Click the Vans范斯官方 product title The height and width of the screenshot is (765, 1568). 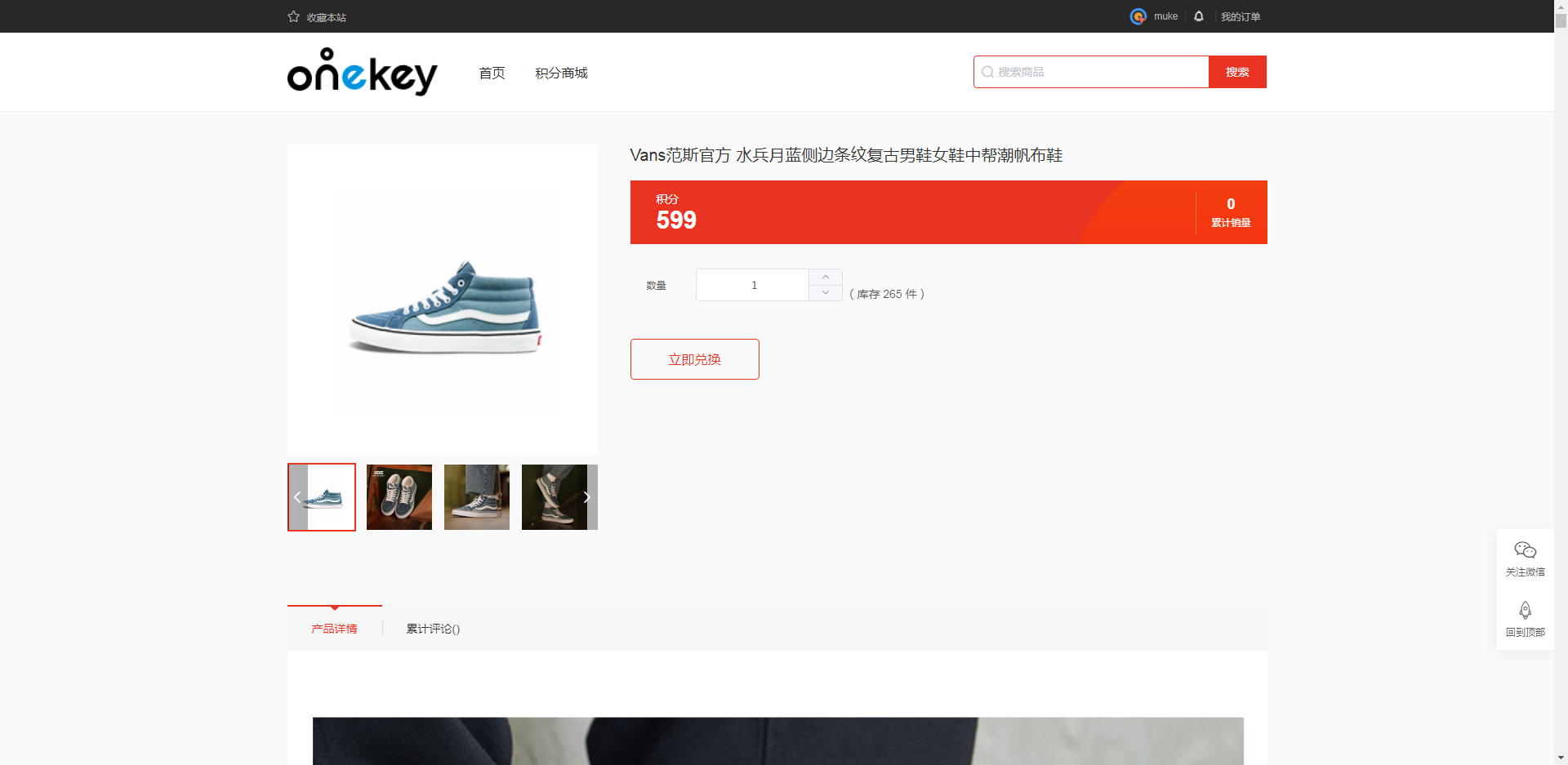tap(846, 155)
